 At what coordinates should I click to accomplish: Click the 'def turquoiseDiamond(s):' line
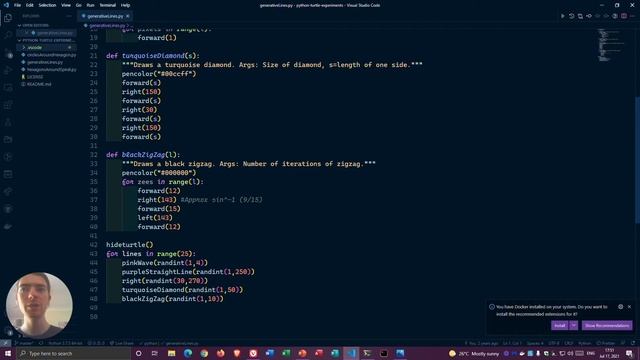click(x=153, y=56)
